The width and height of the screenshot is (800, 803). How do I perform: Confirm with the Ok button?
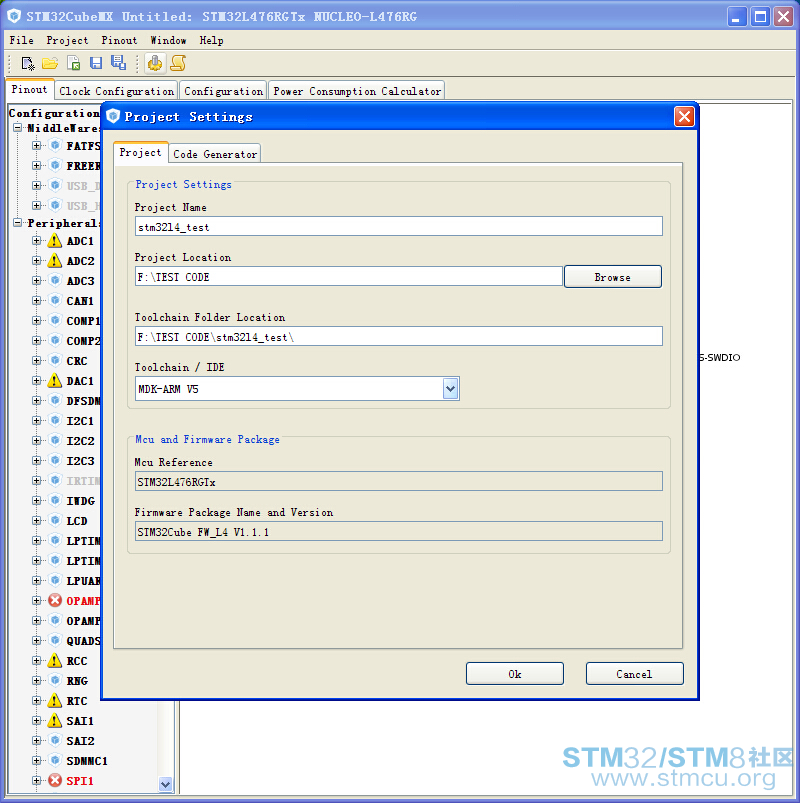coord(515,673)
